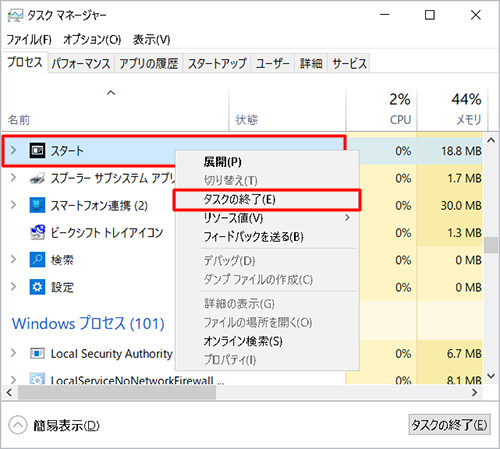Click the スマートフォン連携 app icon

pos(37,205)
